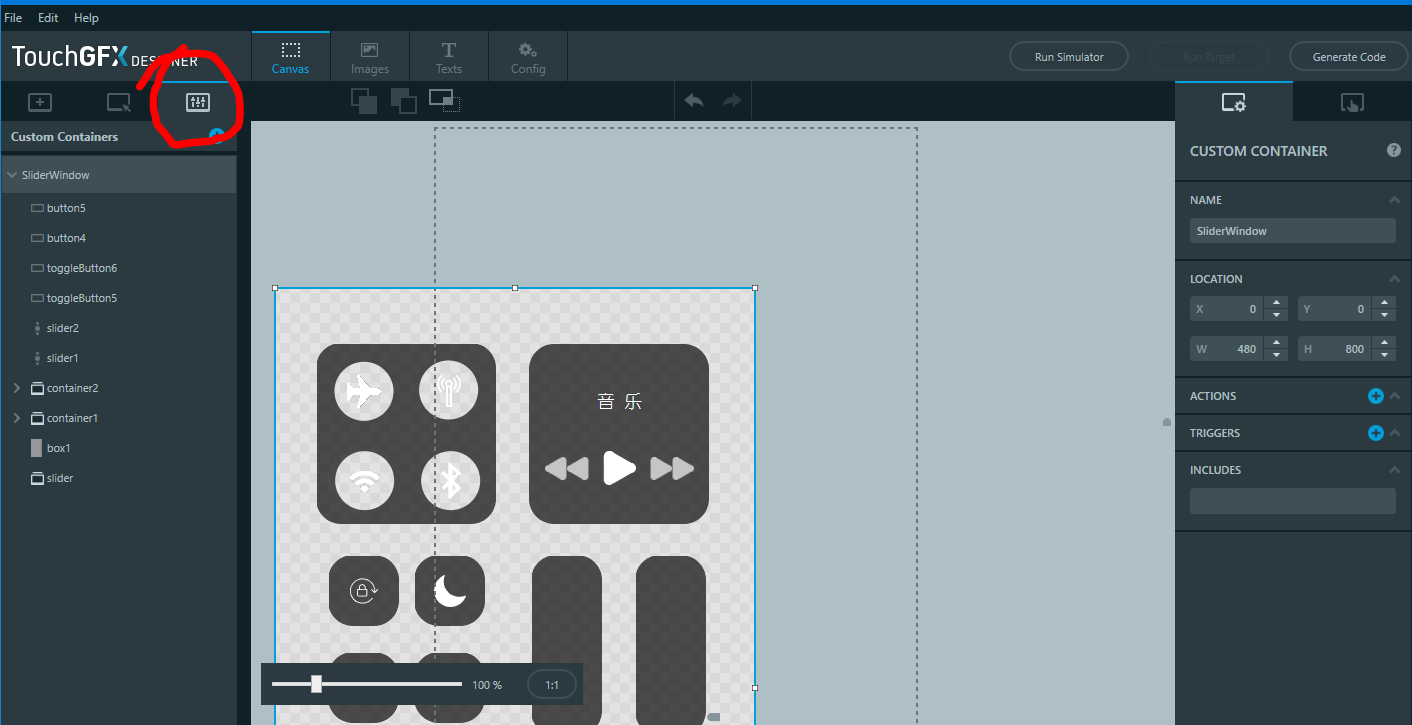Click the canvas zoom slider handle
The image size is (1412, 725).
pos(317,684)
